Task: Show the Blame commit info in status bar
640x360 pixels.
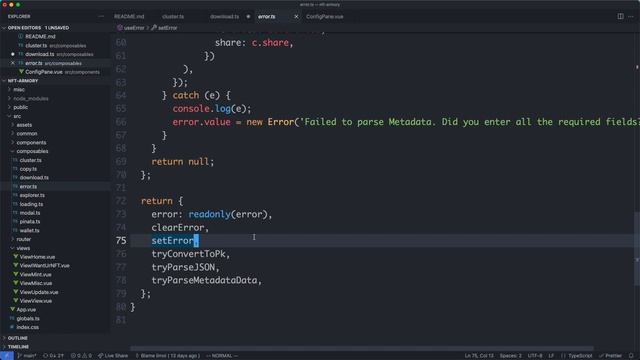Action: [167, 356]
